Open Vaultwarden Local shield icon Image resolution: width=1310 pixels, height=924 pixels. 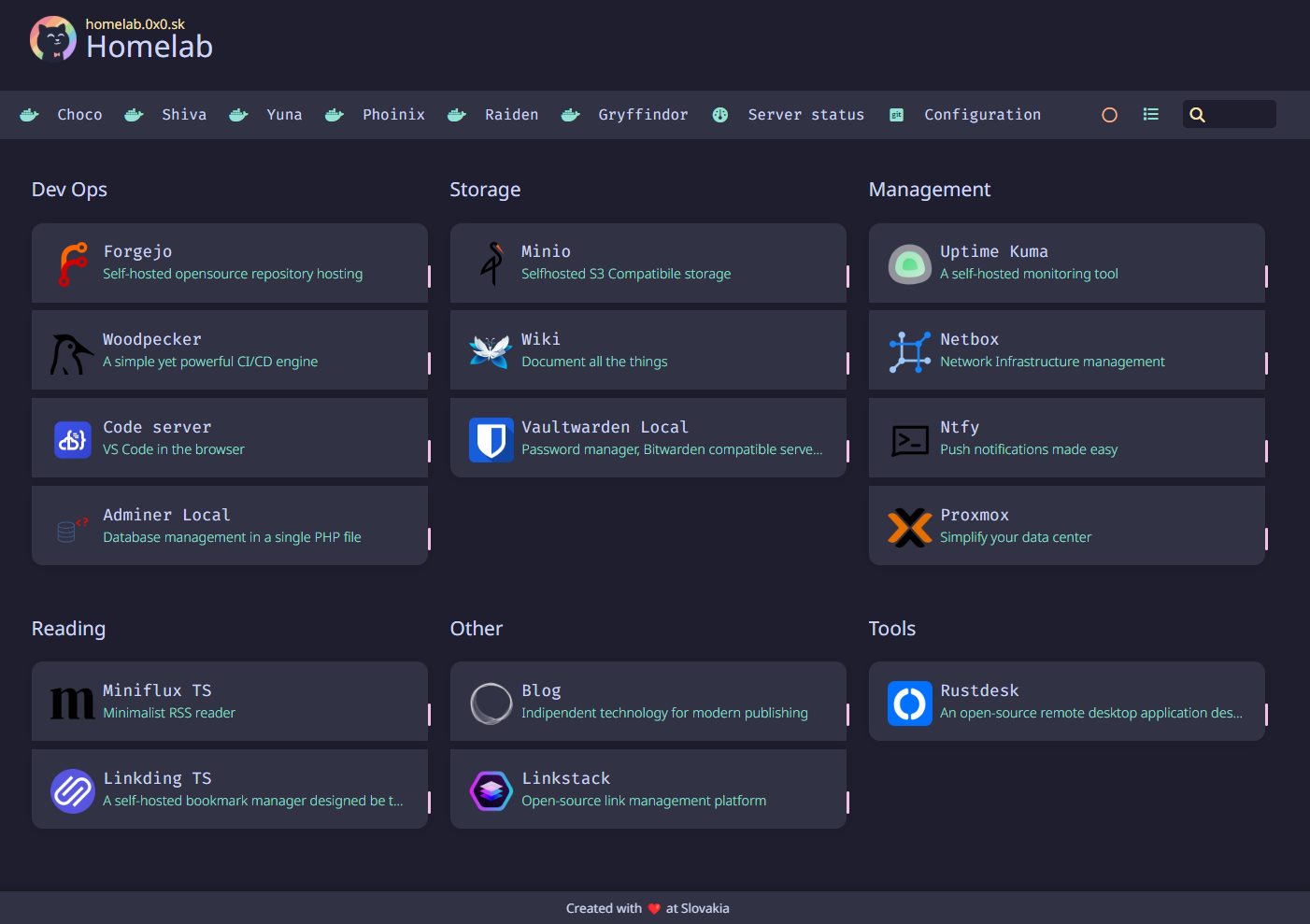point(491,439)
